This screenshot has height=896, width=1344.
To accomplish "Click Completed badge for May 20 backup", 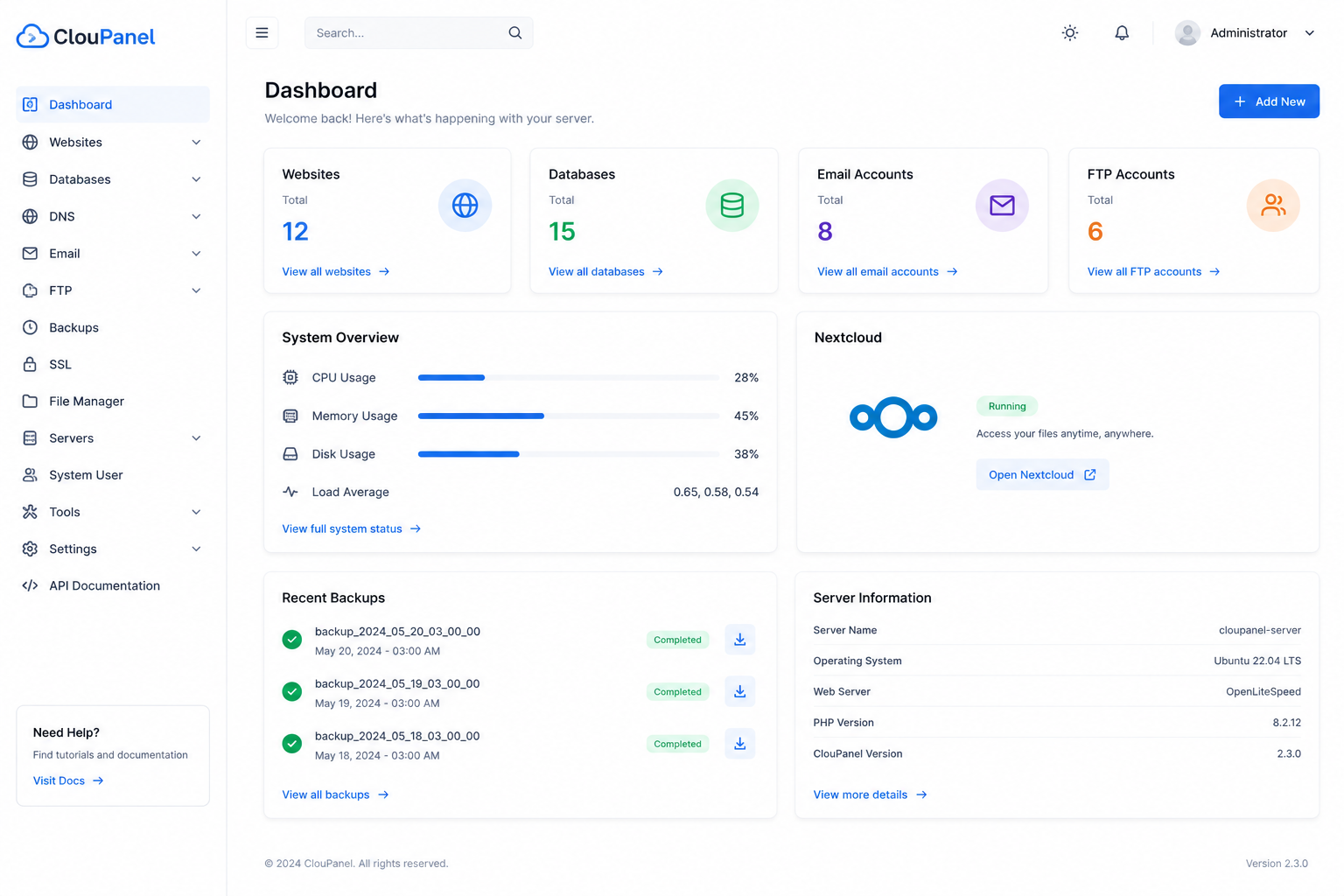I will (x=678, y=640).
